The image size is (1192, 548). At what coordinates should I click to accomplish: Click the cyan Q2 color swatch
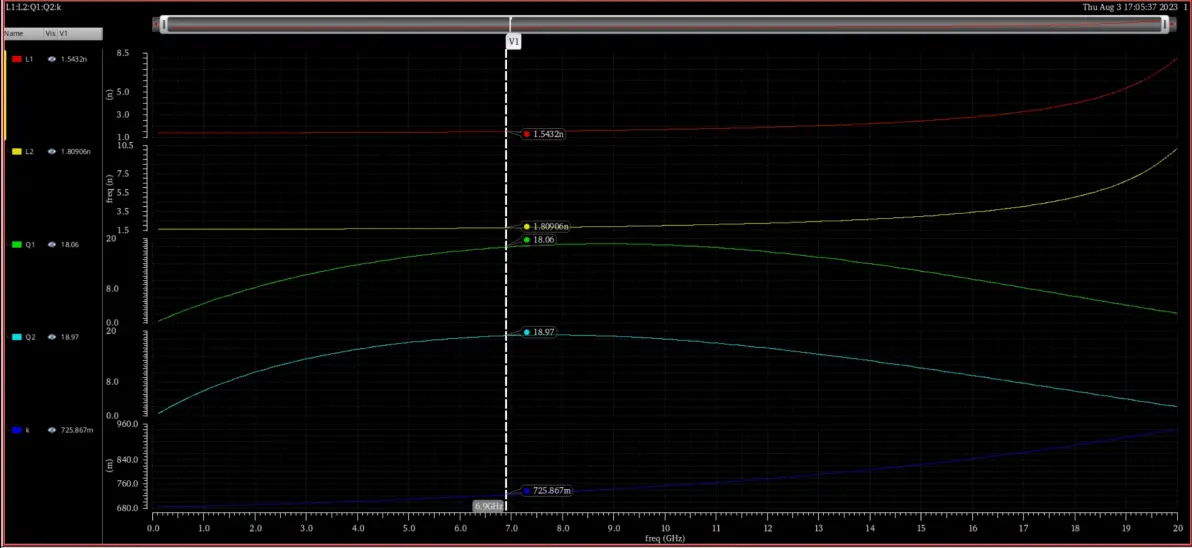coord(17,337)
